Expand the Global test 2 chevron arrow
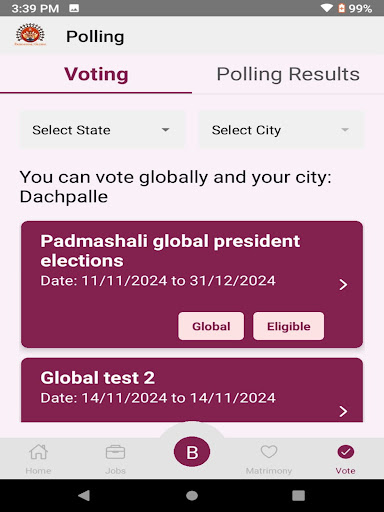384x512 pixels. pos(343,411)
